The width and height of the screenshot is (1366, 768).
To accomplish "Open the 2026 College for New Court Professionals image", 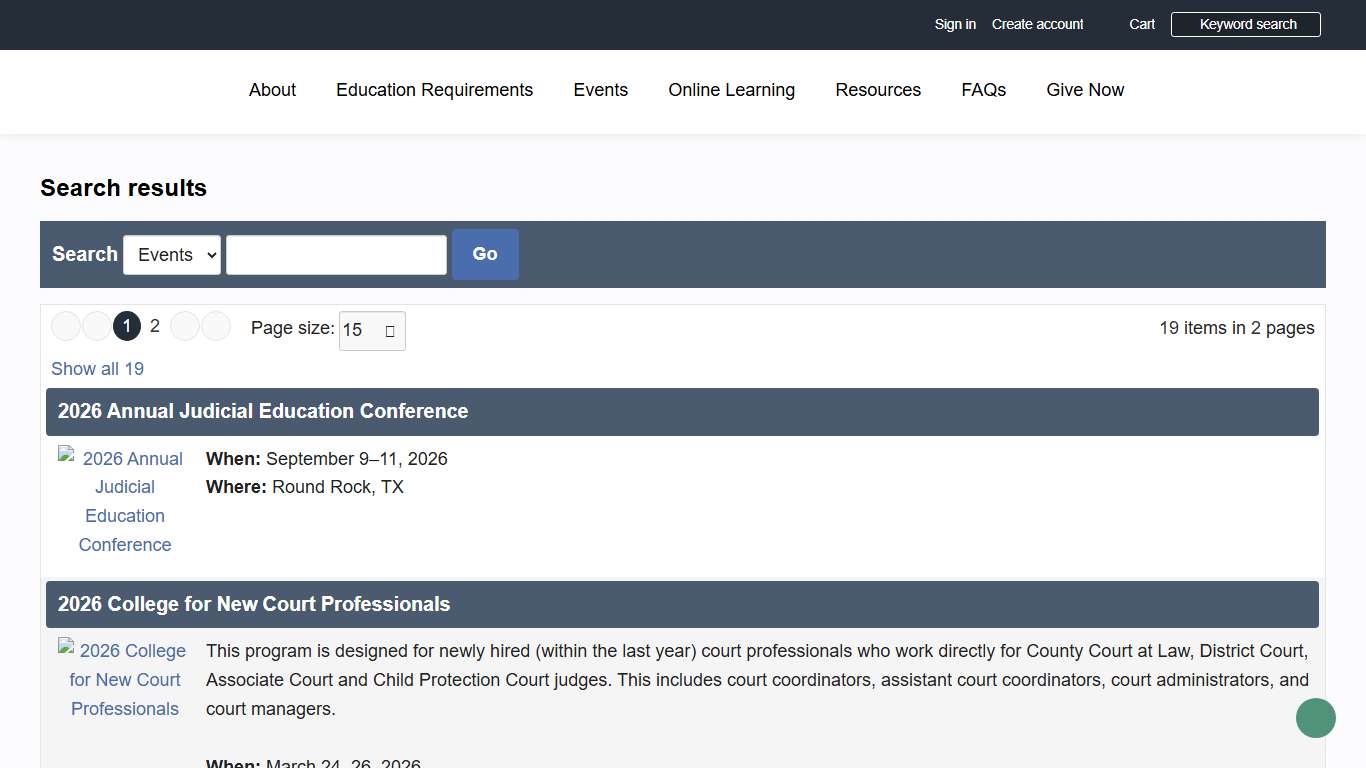I will 124,679.
